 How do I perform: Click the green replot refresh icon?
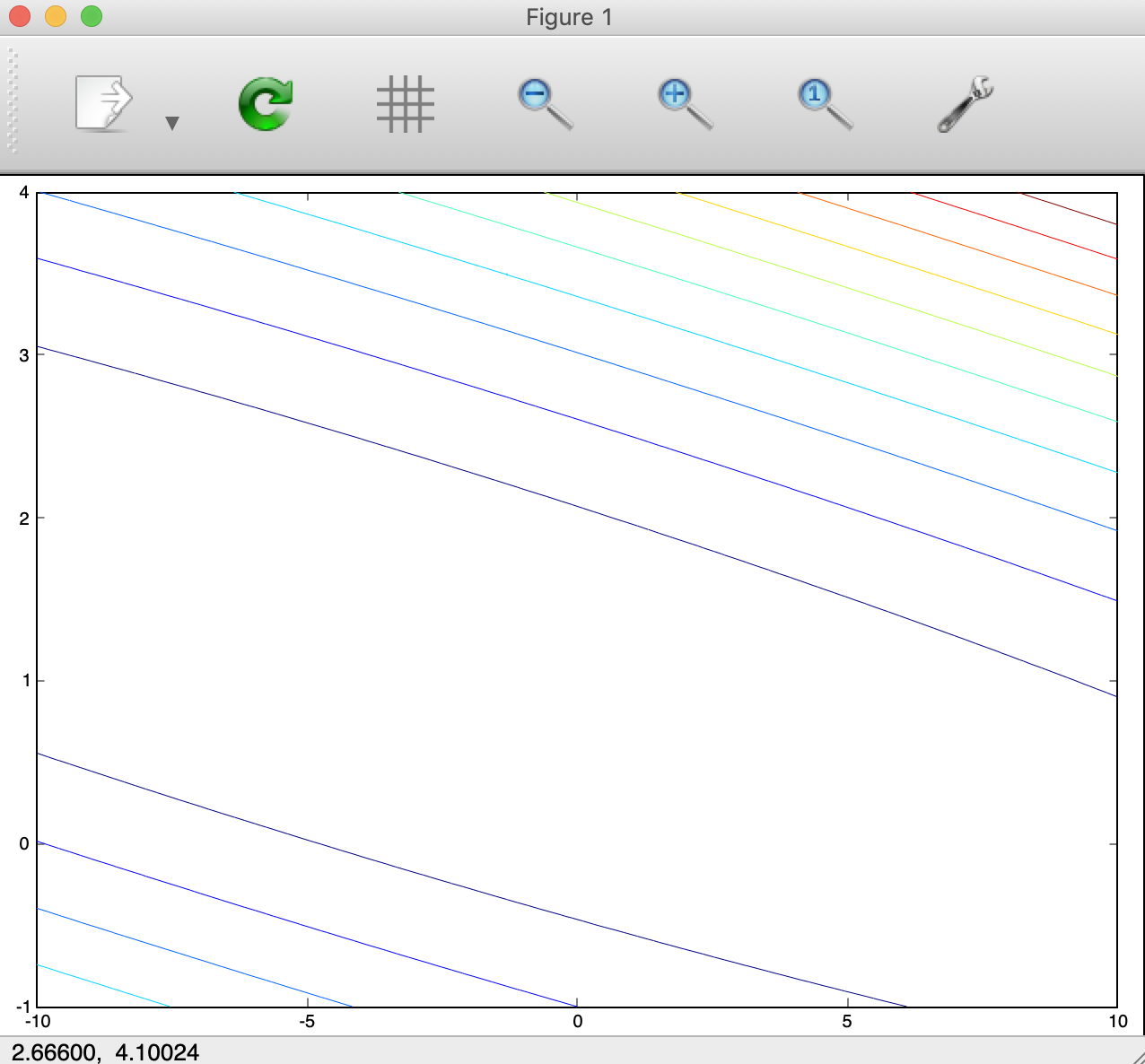(266, 104)
